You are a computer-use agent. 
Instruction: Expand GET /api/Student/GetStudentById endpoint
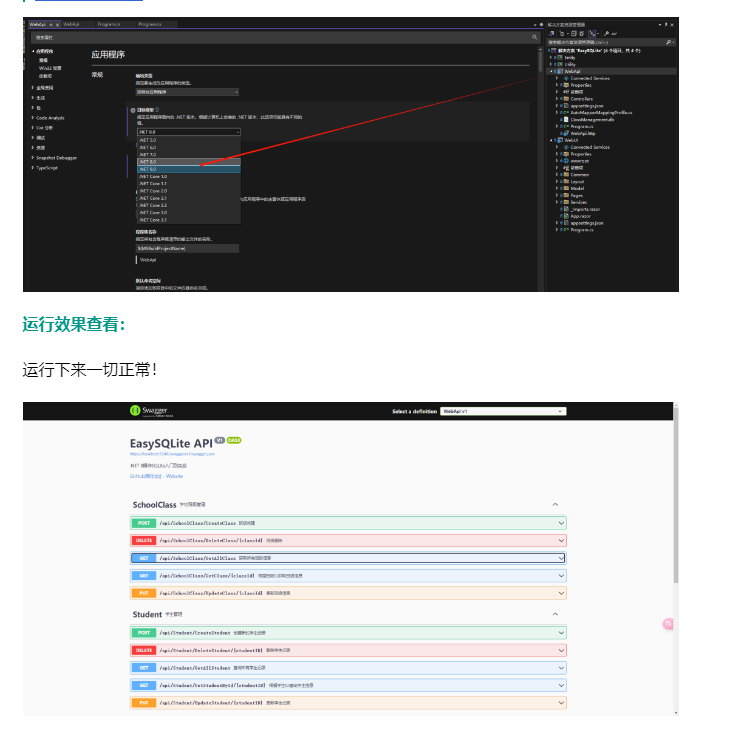[348, 685]
